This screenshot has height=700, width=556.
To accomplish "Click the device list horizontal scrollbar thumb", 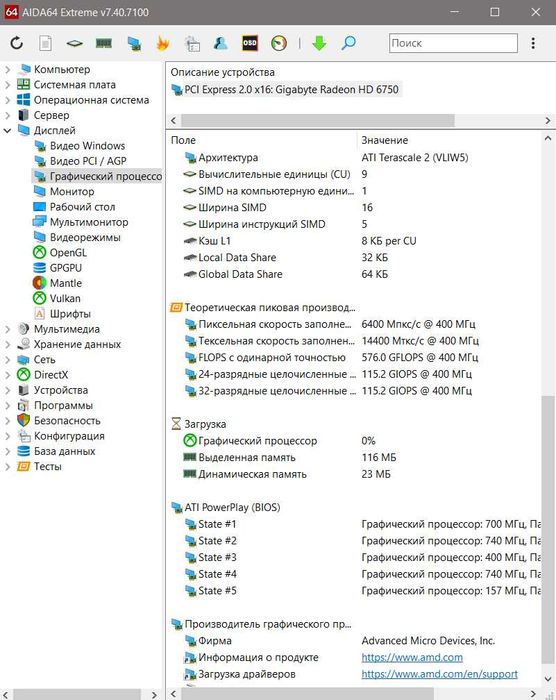I will [x=318, y=121].
